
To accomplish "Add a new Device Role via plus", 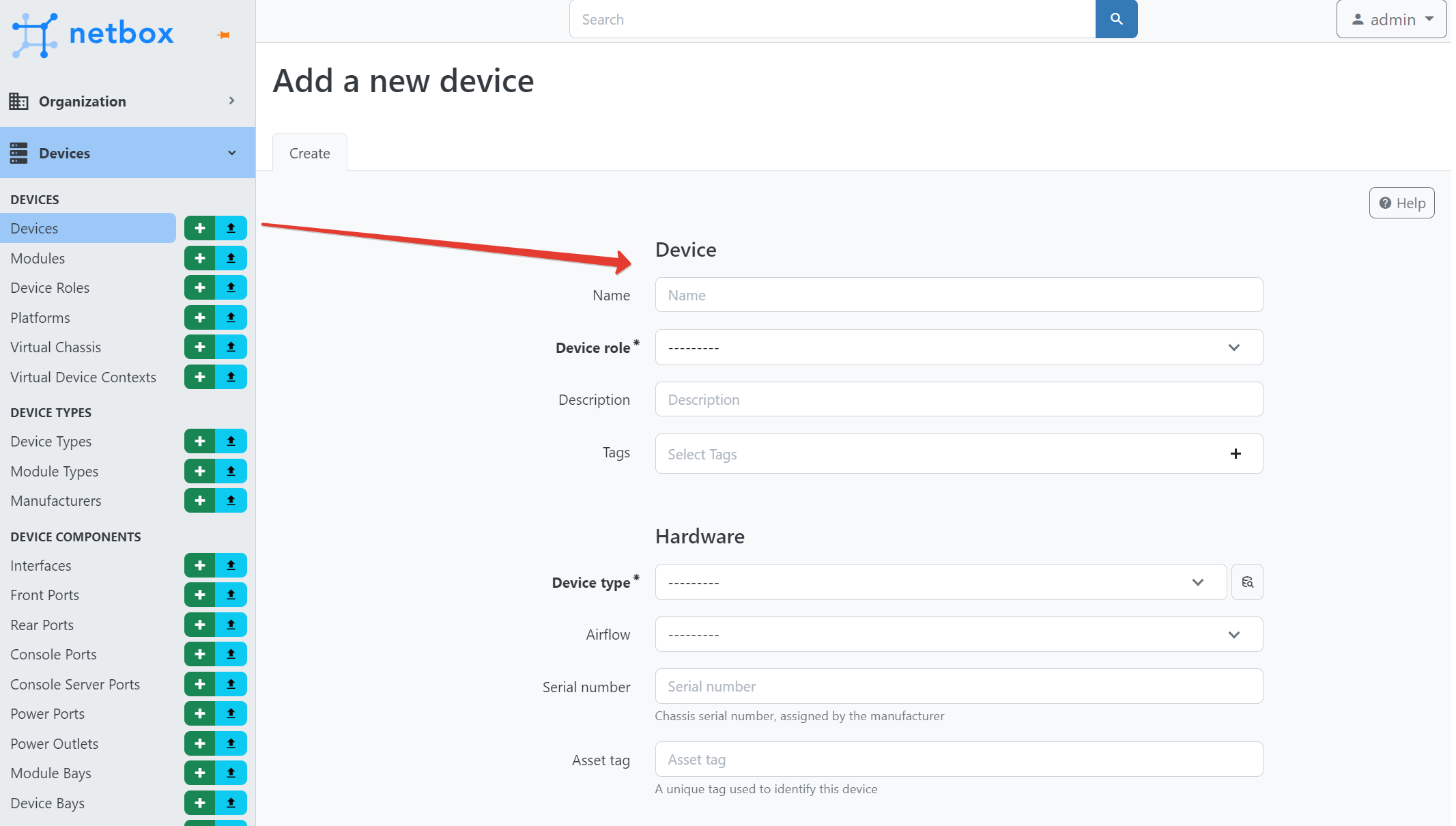I will 199,287.
